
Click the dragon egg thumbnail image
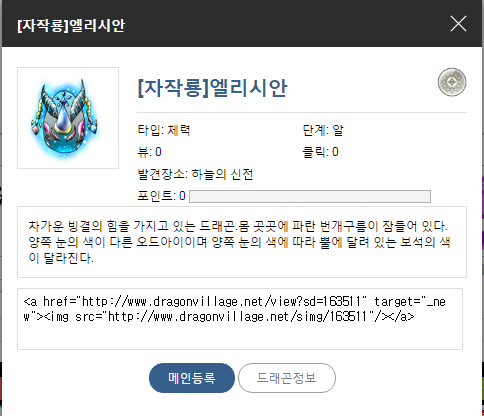click(x=68, y=118)
